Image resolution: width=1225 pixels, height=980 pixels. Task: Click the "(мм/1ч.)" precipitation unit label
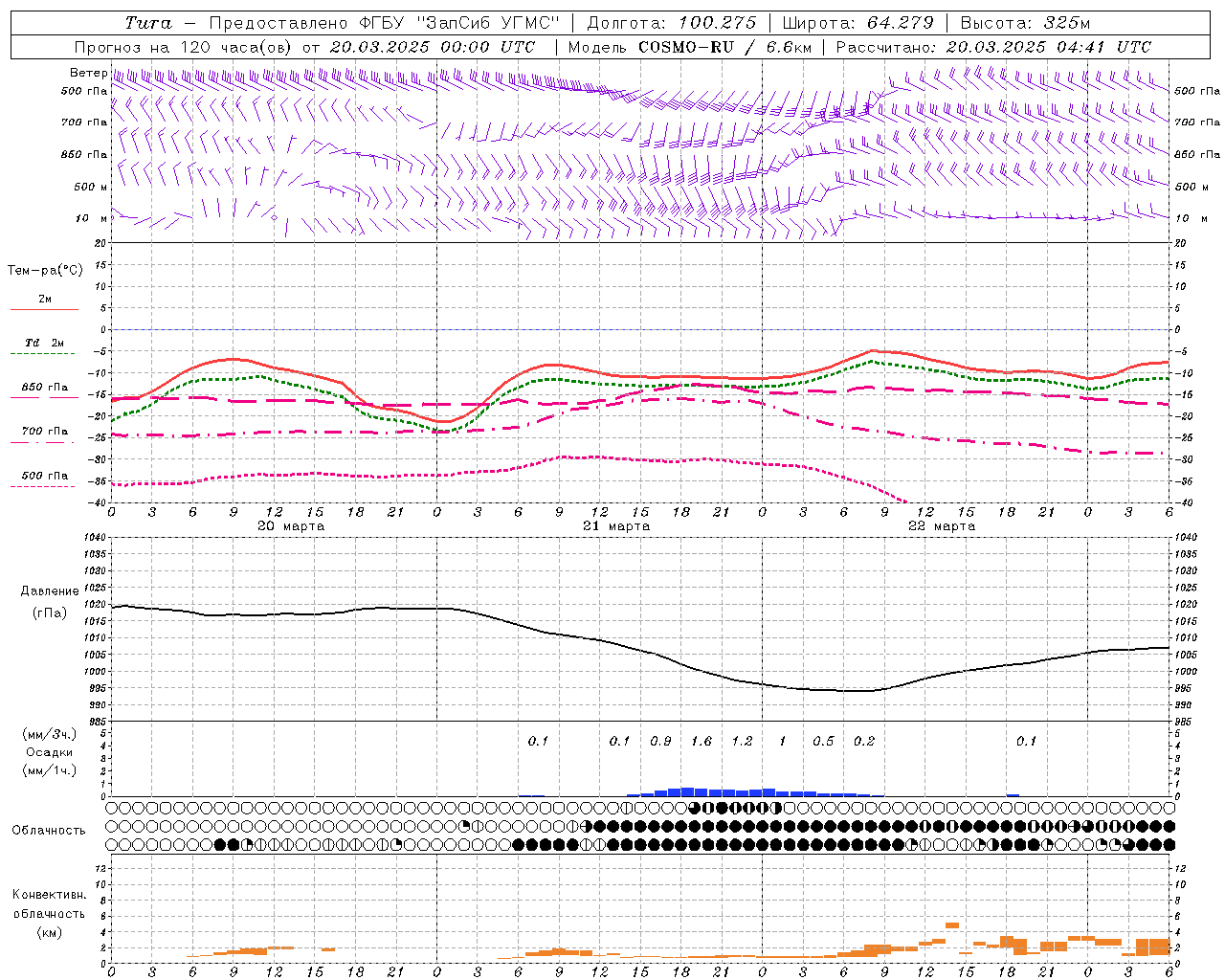coord(50,770)
